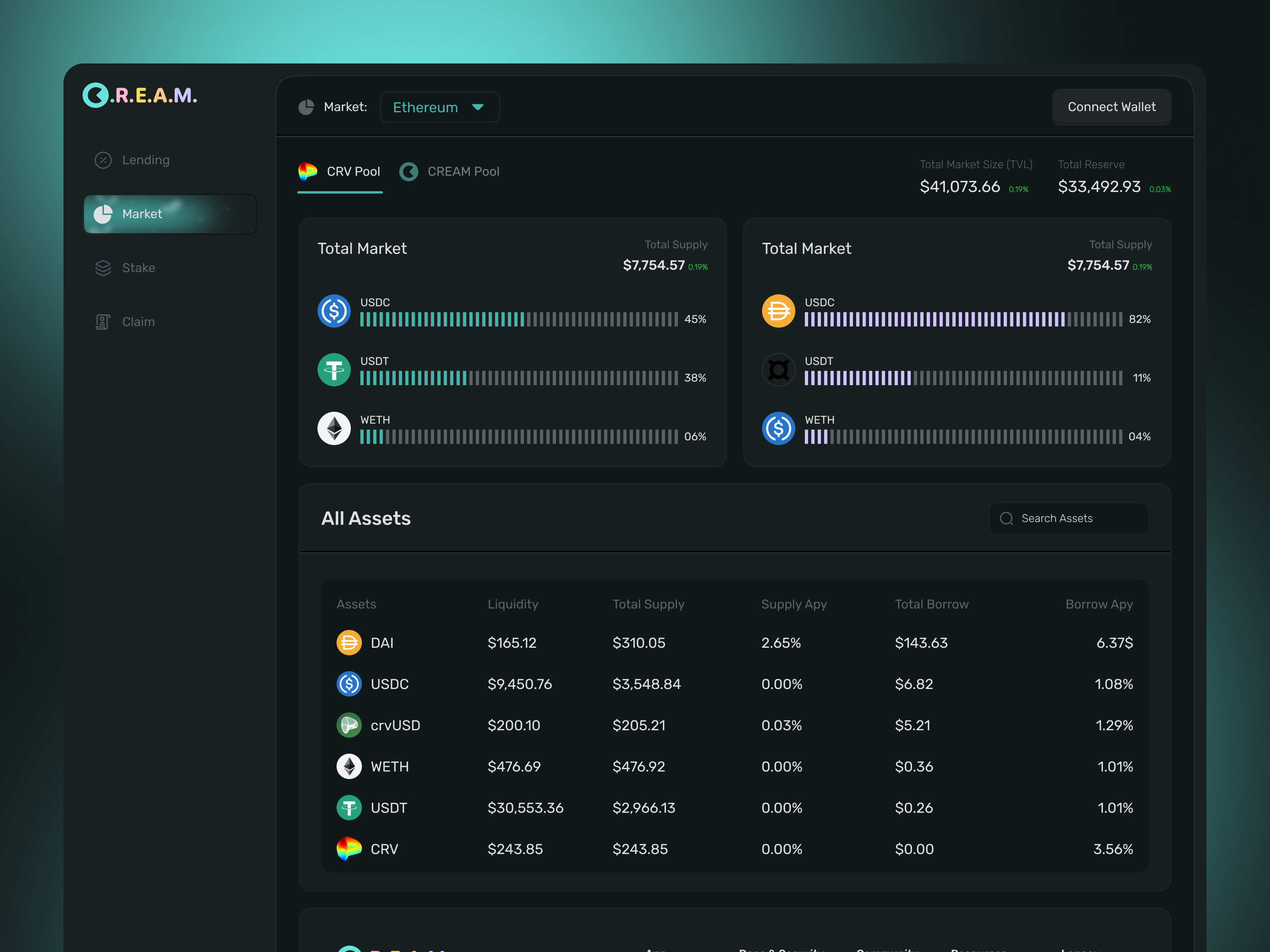Image resolution: width=1270 pixels, height=952 pixels.
Task: Click the Lending percent icon in sidebar
Action: (x=103, y=160)
